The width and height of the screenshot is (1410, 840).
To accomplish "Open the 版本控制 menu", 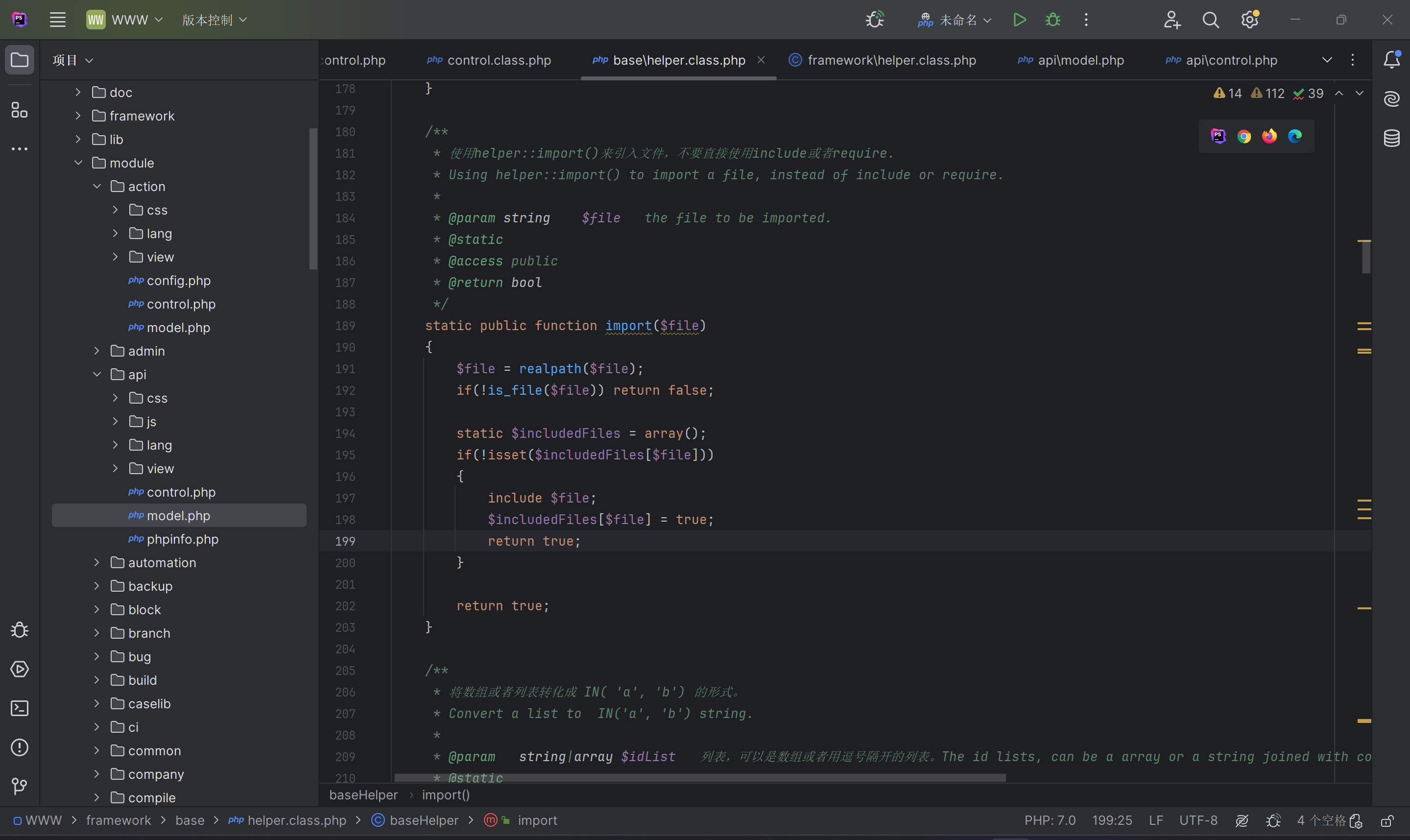I will [215, 20].
